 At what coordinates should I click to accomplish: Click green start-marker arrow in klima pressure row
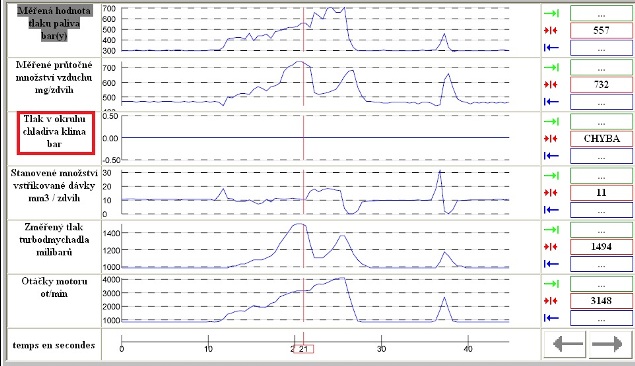click(x=551, y=121)
